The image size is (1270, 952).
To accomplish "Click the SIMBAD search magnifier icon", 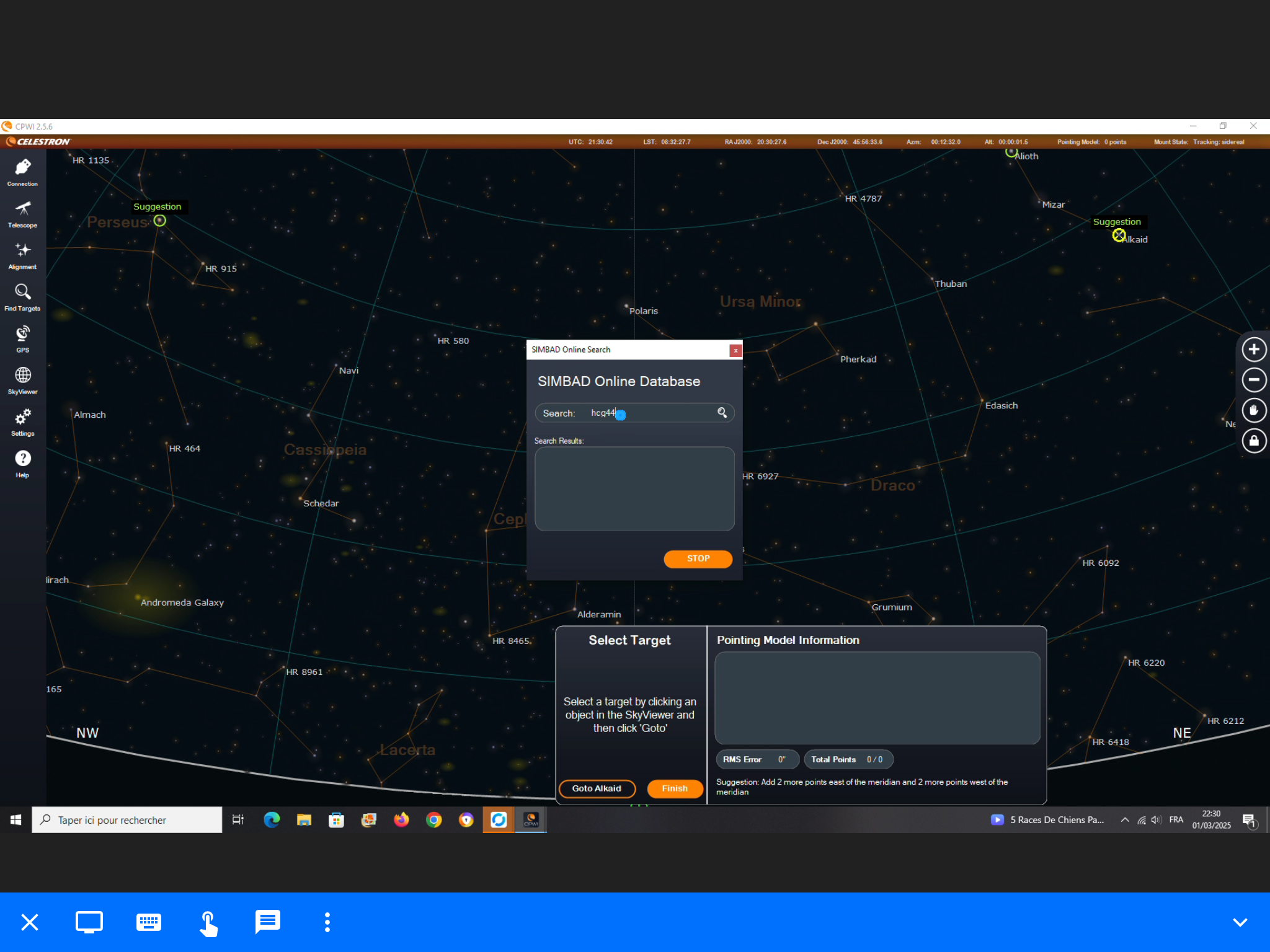I will [x=722, y=412].
